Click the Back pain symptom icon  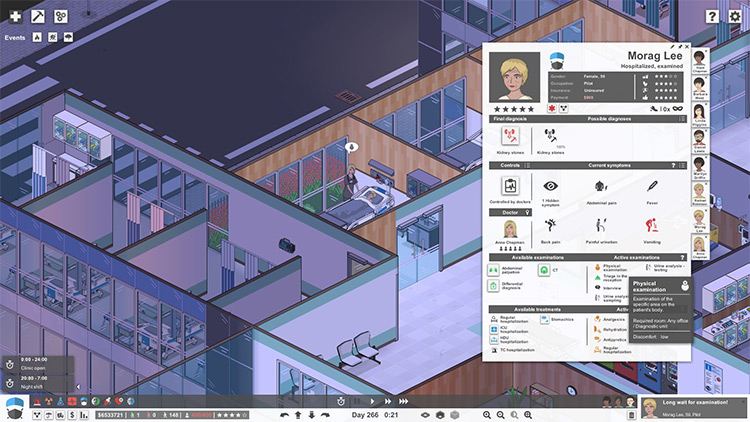click(x=551, y=225)
